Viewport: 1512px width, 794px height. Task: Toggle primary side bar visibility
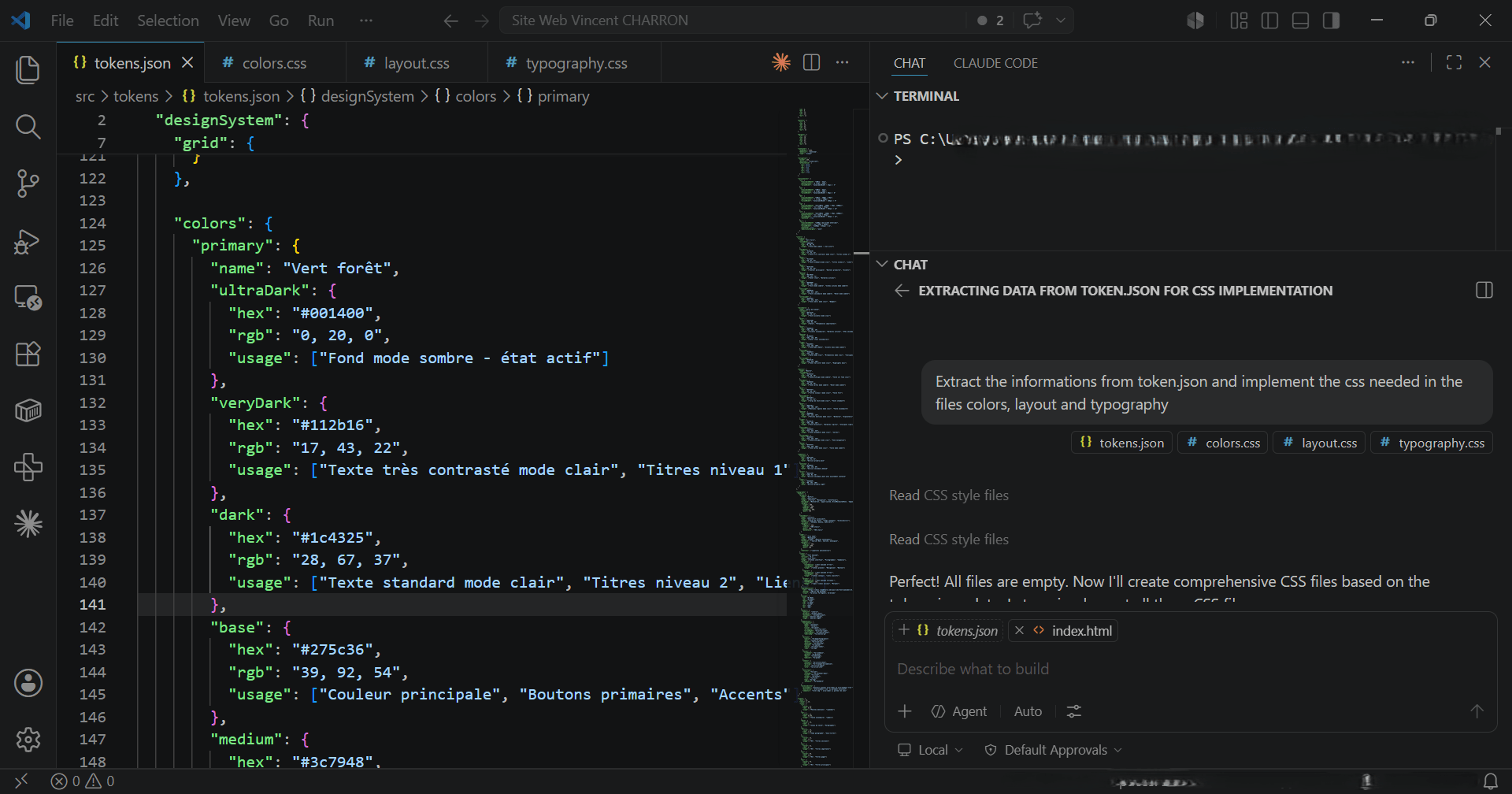click(1269, 20)
